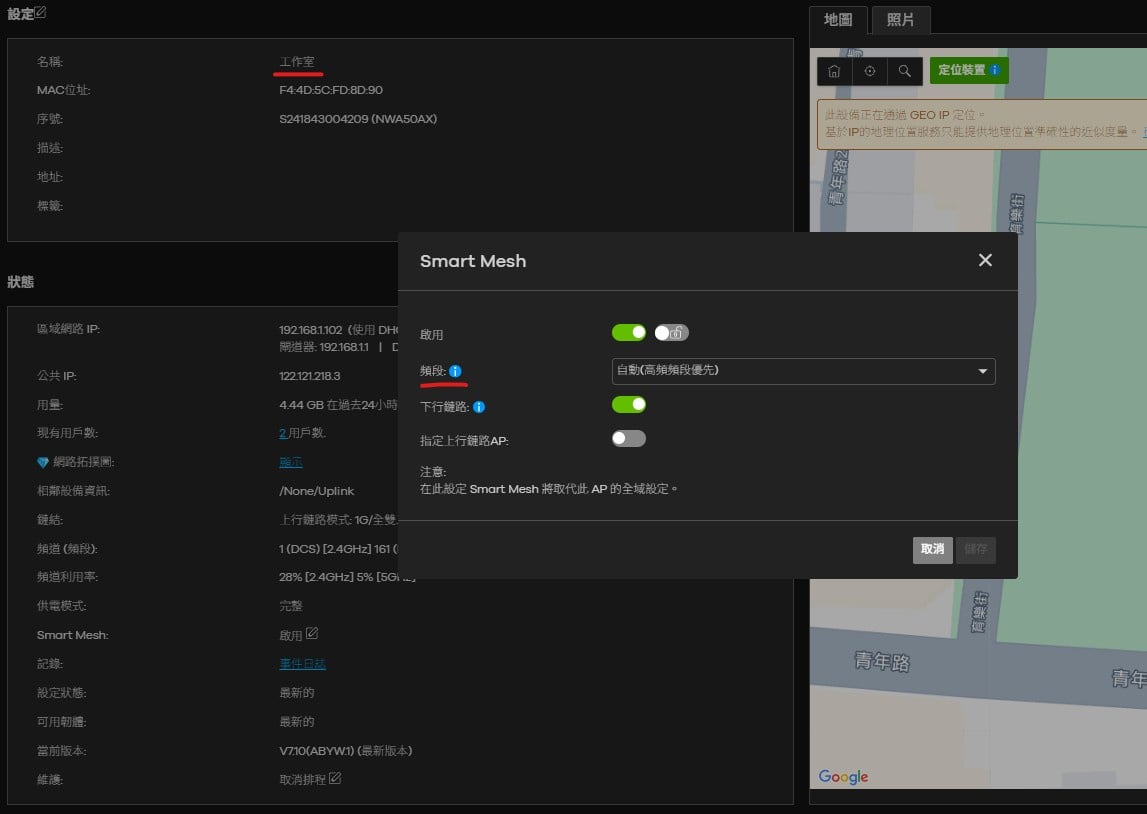1147x814 pixels.
Task: Open the 頻段 dropdown 自動(高頻頻段優先)
Action: (803, 372)
